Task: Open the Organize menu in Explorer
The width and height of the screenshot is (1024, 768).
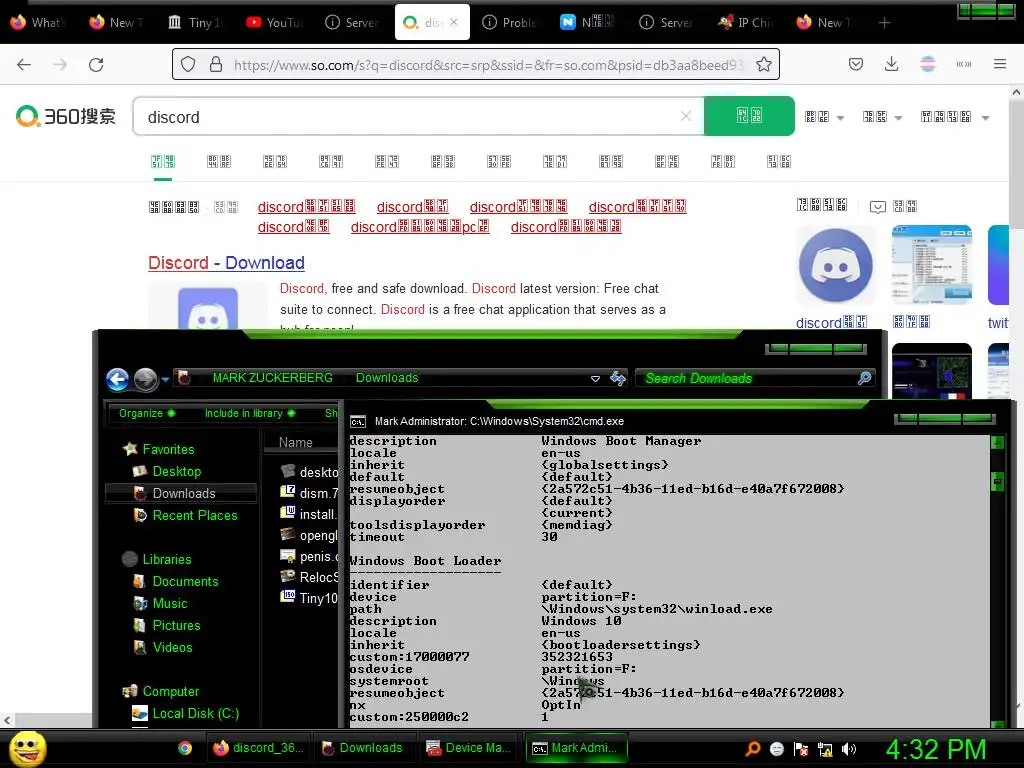Action: [146, 413]
